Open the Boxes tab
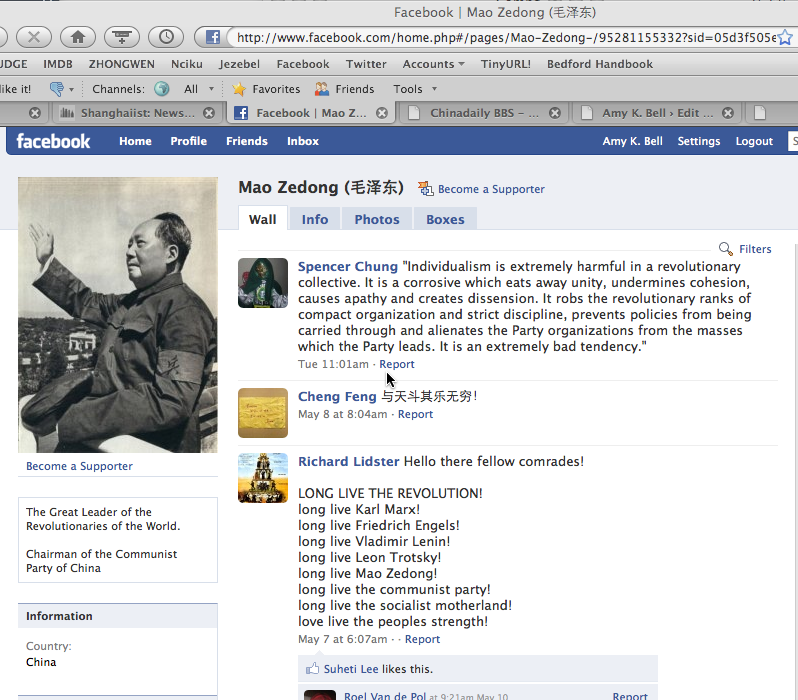 [x=445, y=219]
